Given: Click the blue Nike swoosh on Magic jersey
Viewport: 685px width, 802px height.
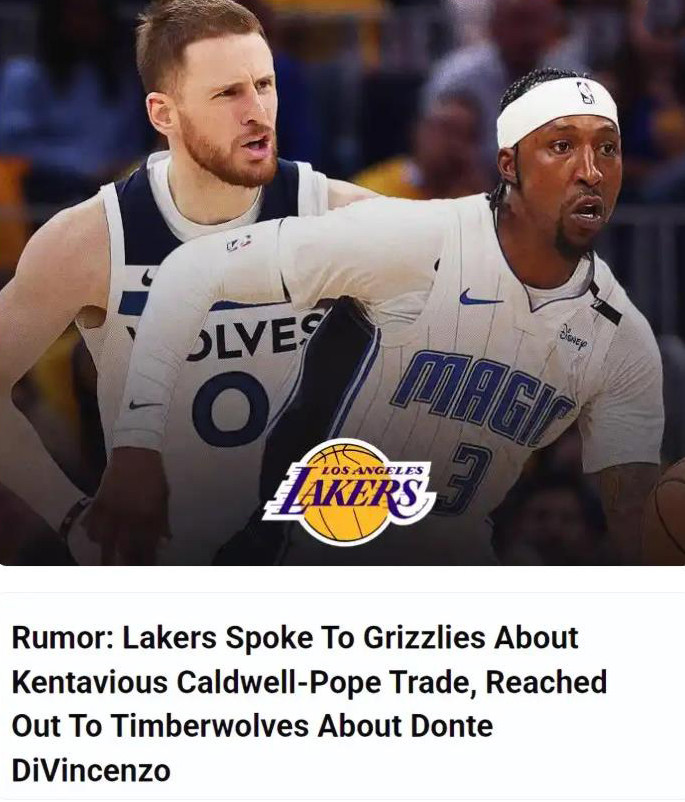Looking at the screenshot, I should [480, 297].
